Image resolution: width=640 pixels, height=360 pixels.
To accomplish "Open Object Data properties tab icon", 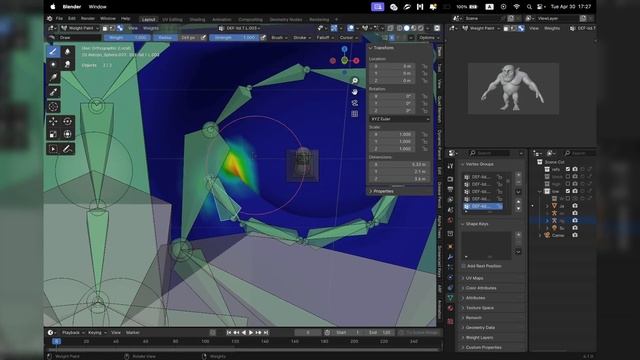I will (450, 298).
